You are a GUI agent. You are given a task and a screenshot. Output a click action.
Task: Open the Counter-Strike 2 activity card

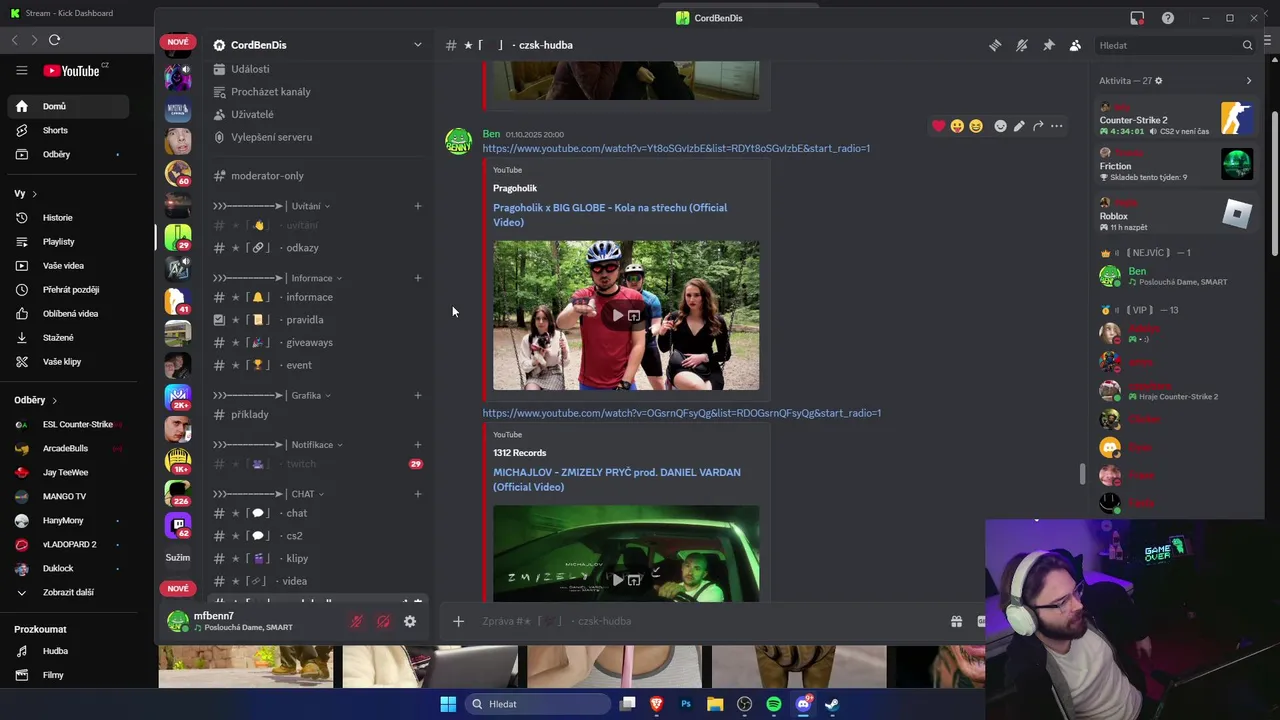pos(1176,119)
